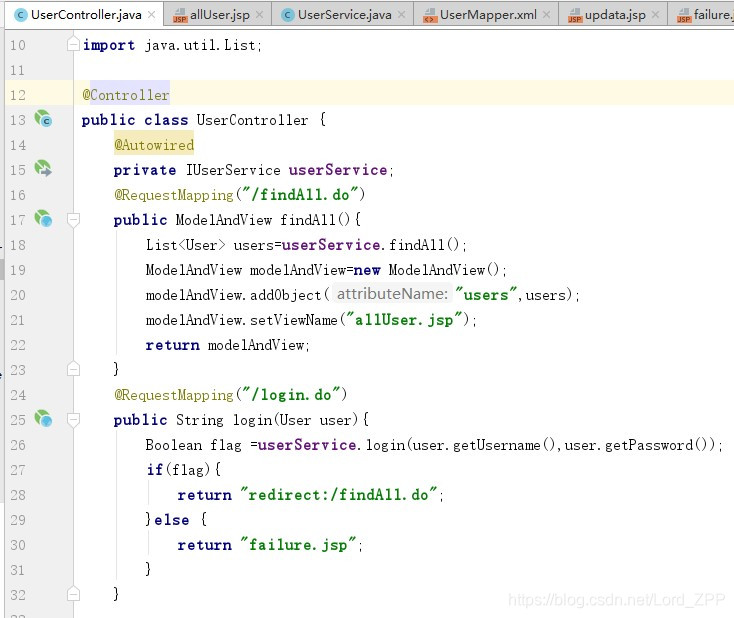Click the fold end marker at line 23
The image size is (734, 618).
click(x=73, y=369)
